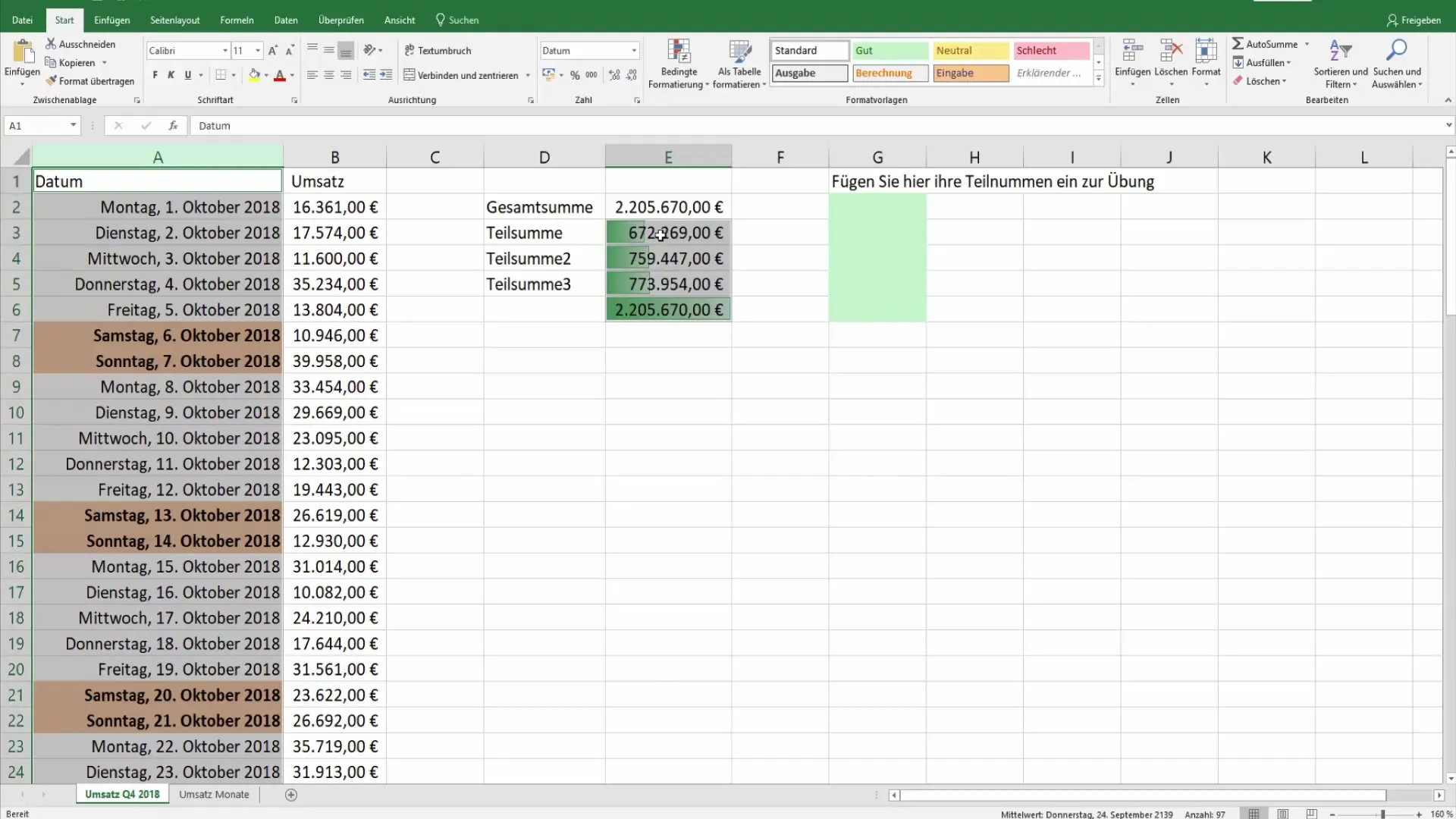Switch to the Formeln tab
Screen dimensions: 1456x819
click(x=237, y=20)
